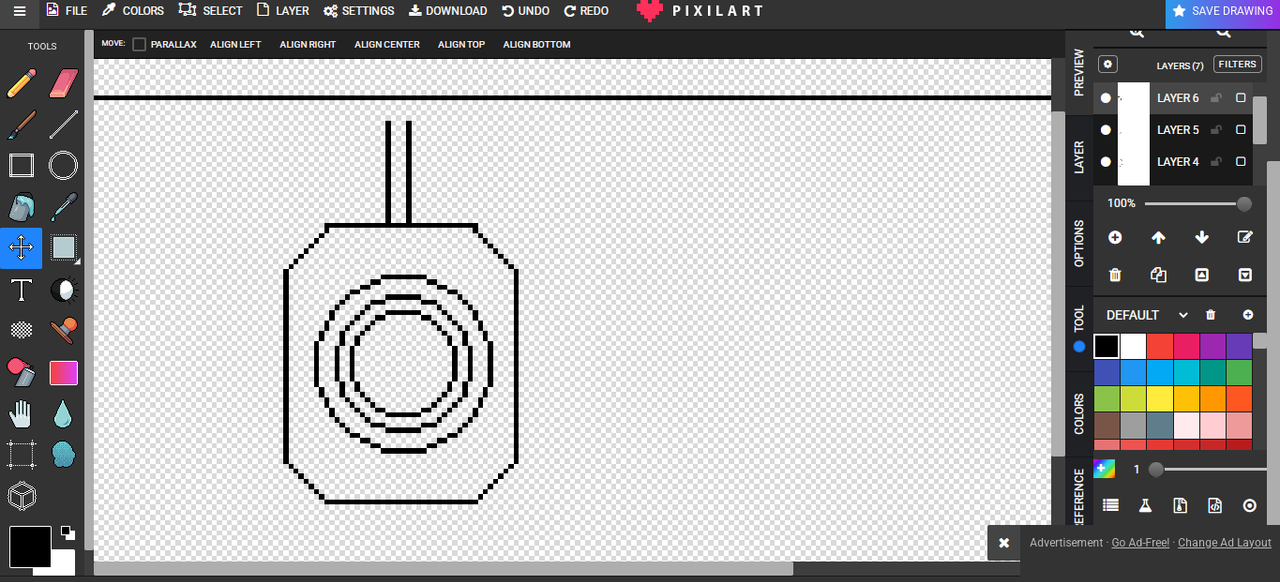The image size is (1280, 582).
Task: Edit the selected layer
Action: tap(1245, 237)
